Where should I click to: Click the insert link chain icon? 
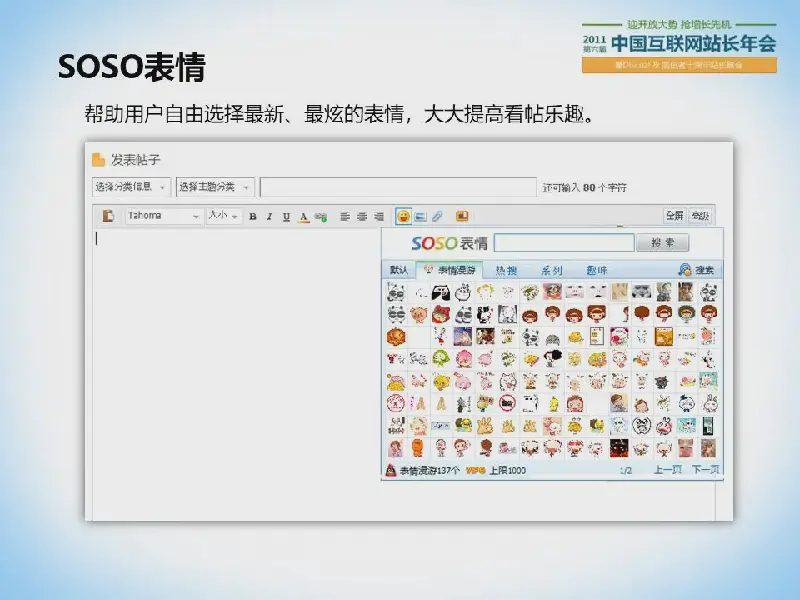(x=437, y=216)
